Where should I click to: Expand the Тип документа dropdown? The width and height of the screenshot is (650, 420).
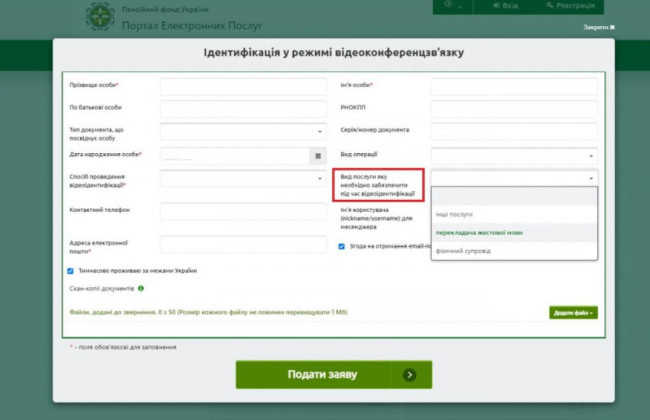(244, 131)
